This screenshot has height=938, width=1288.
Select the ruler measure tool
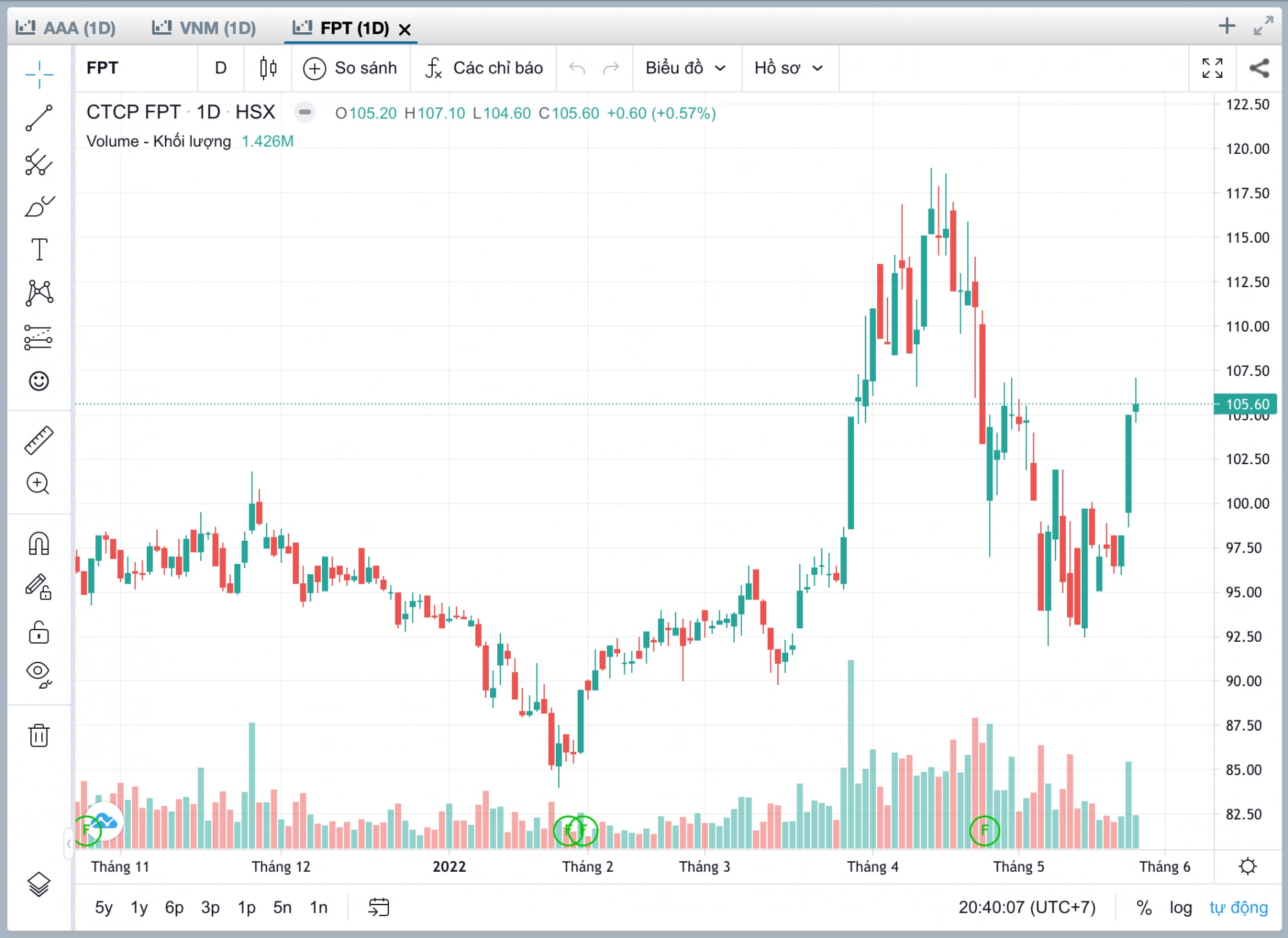click(x=39, y=440)
